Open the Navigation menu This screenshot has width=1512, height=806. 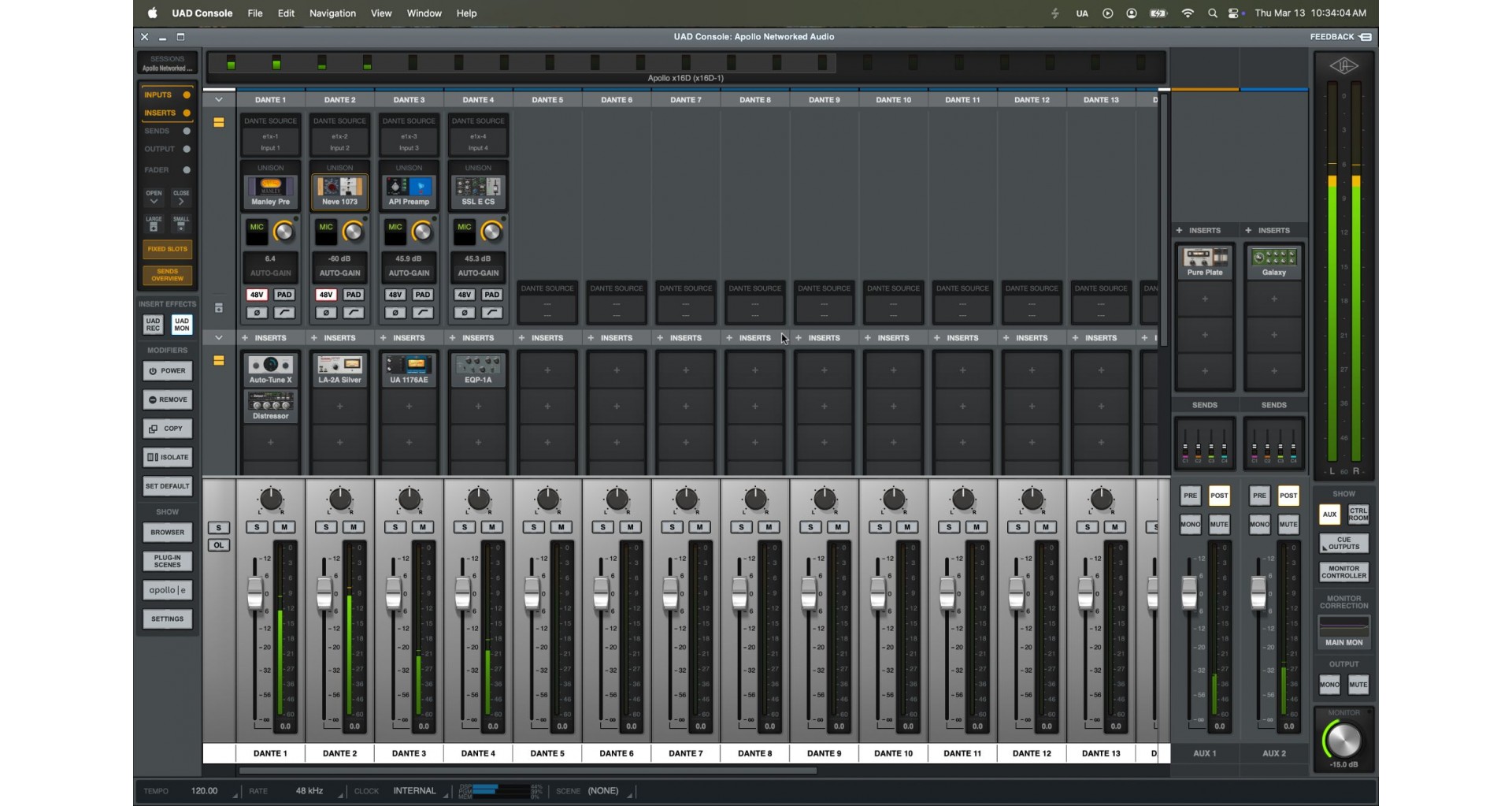(332, 13)
